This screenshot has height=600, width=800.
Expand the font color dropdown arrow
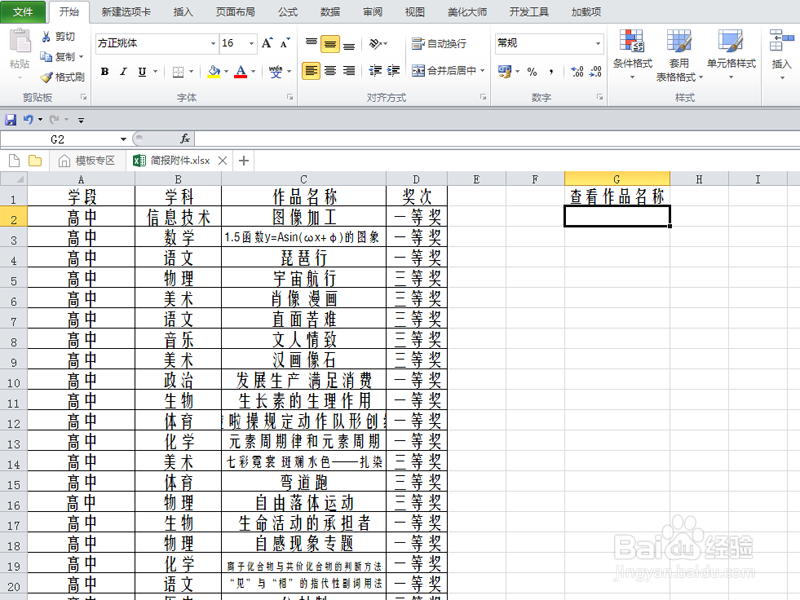(253, 72)
